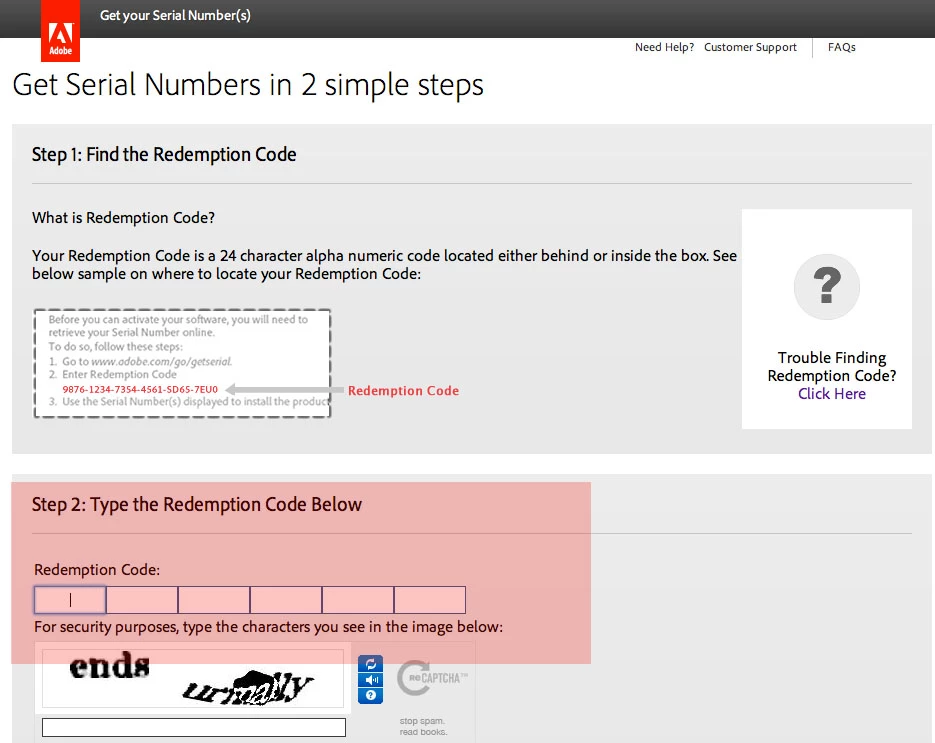
Task: Click the Adobe logo
Action: (60, 31)
